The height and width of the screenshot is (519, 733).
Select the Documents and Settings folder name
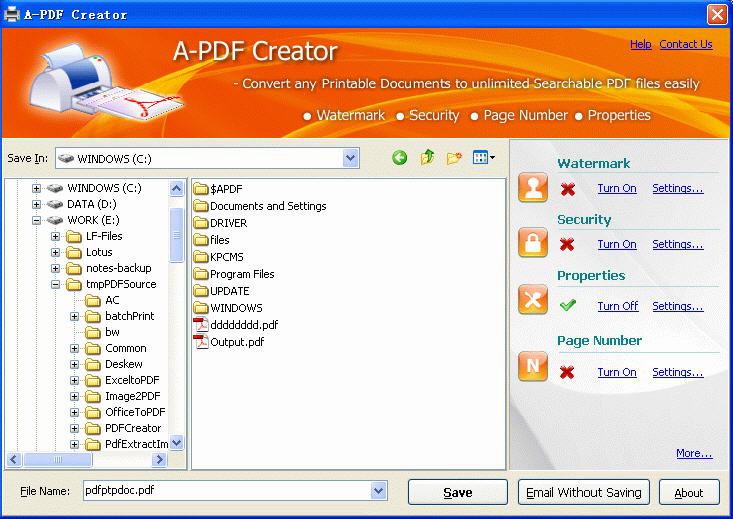click(268, 206)
